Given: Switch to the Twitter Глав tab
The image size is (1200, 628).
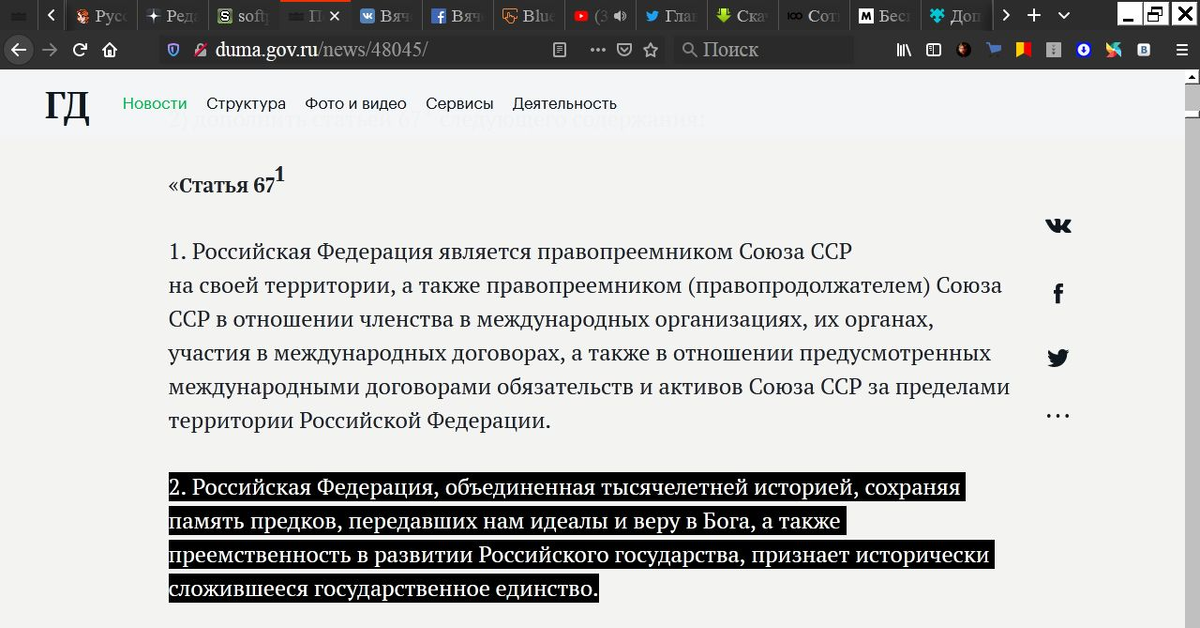Looking at the screenshot, I should pyautogui.click(x=670, y=16).
